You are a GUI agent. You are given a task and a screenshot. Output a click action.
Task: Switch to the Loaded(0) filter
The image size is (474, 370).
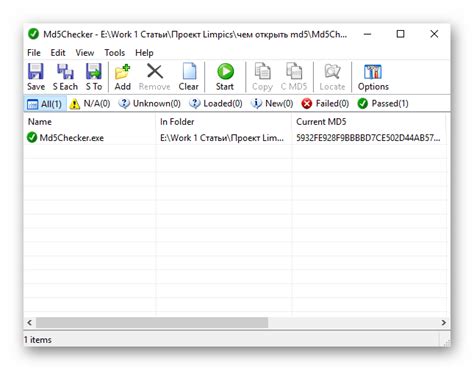pyautogui.click(x=216, y=104)
